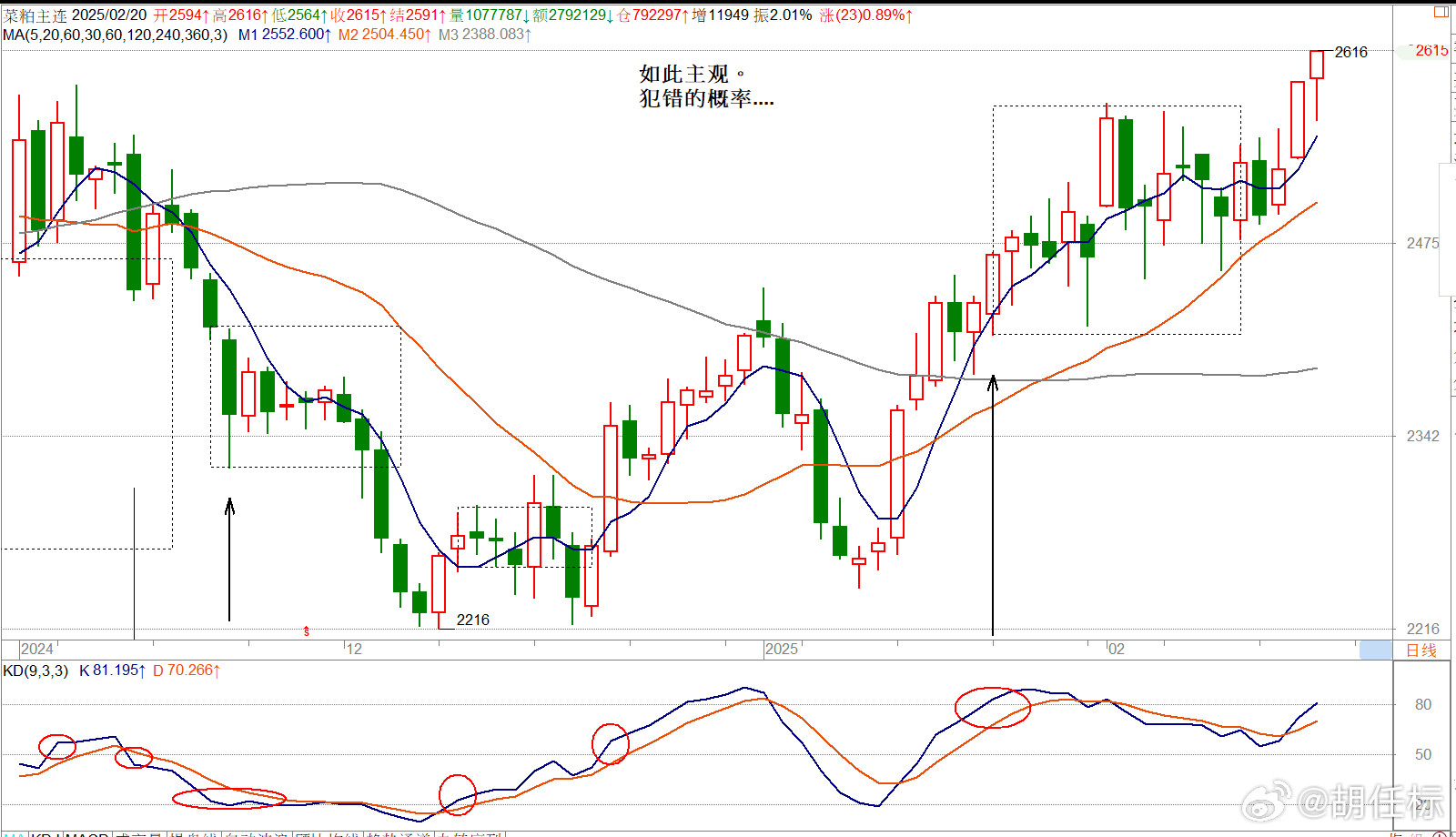The image size is (1456, 837).
Task: Click the 2216 price axis label
Action: point(1423,629)
